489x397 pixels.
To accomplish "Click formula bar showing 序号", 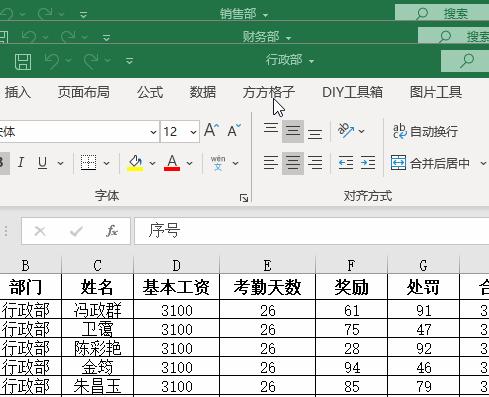I will (x=311, y=231).
